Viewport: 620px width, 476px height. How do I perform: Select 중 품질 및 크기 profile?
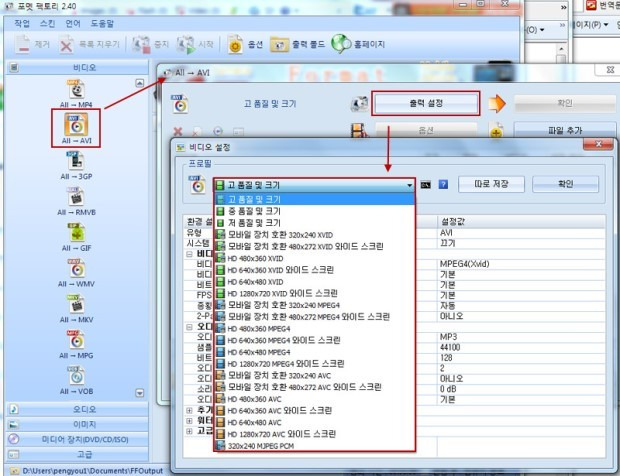(314, 211)
